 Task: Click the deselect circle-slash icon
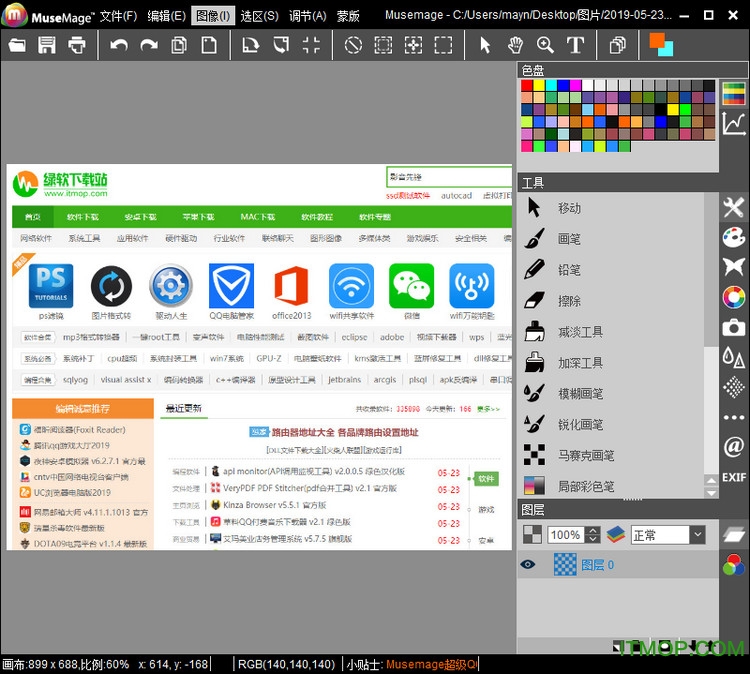353,45
